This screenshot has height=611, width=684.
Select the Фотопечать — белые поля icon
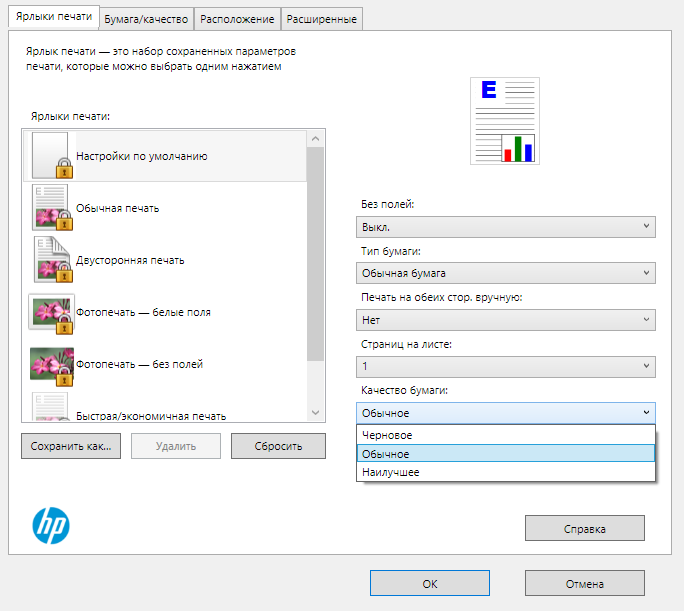51,311
